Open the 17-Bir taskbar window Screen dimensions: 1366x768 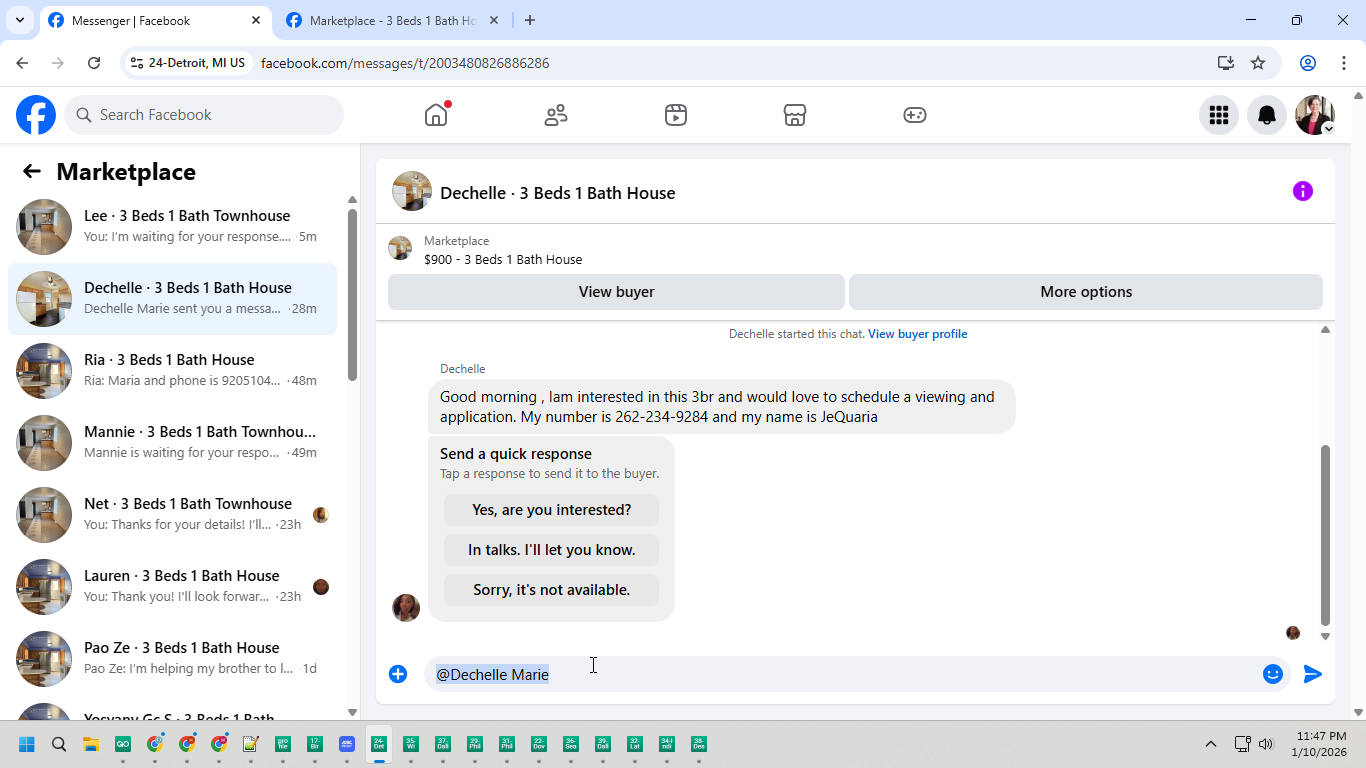(315, 744)
